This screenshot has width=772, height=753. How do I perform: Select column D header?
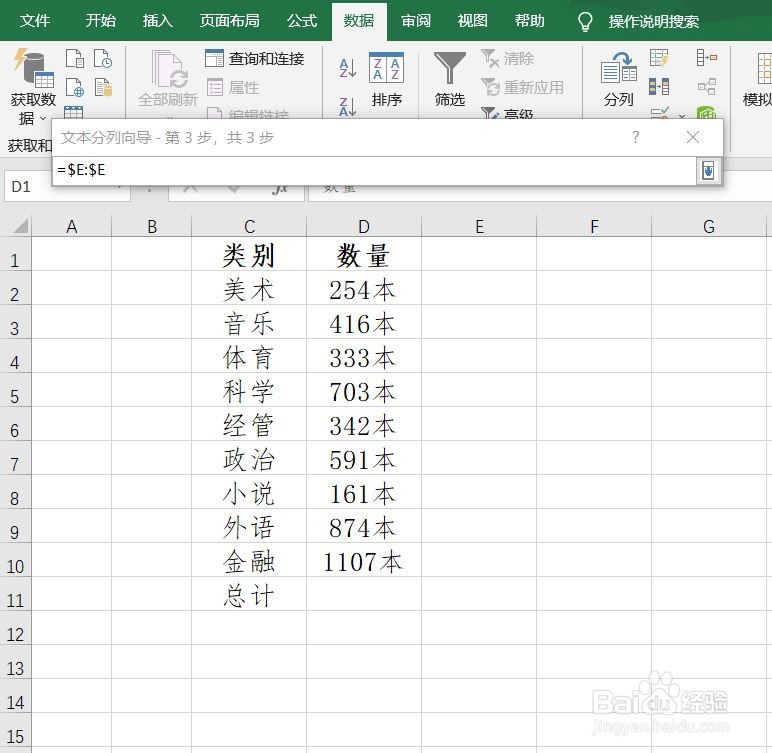click(364, 227)
